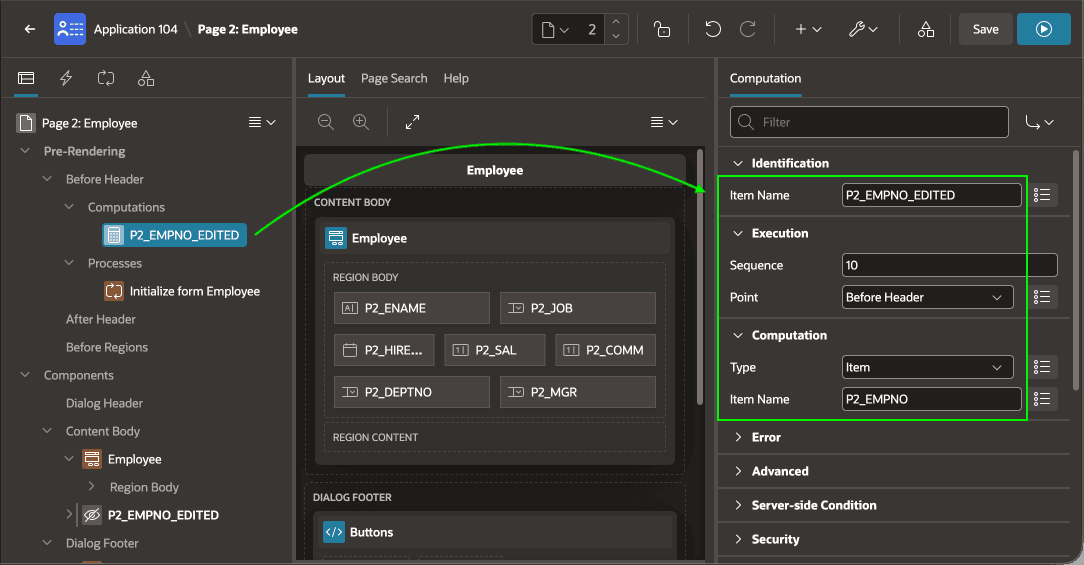Open the Type dropdown set to Item
The width and height of the screenshot is (1084, 565).
pyautogui.click(x=927, y=367)
